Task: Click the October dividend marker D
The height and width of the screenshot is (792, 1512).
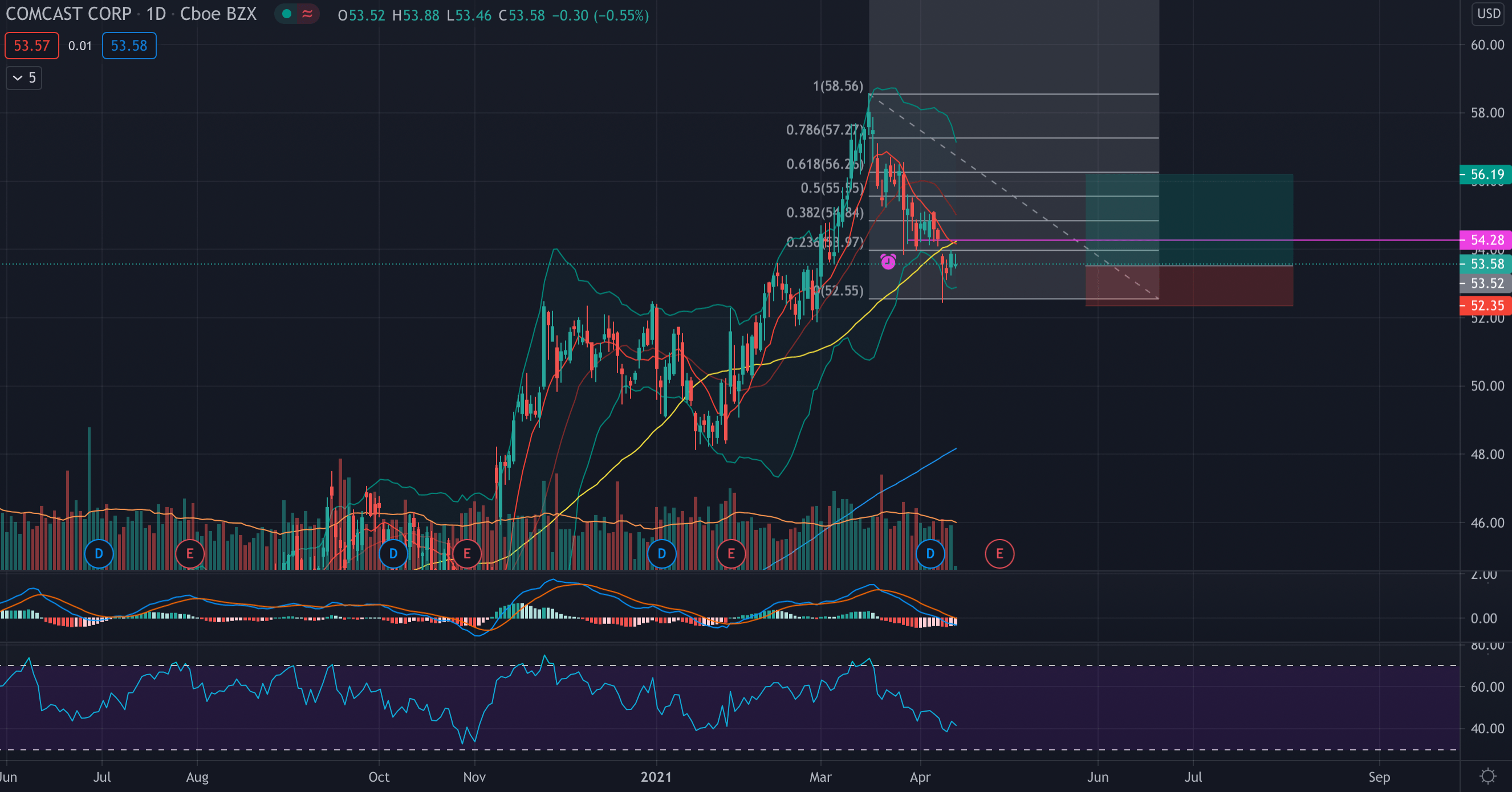Action: click(393, 553)
